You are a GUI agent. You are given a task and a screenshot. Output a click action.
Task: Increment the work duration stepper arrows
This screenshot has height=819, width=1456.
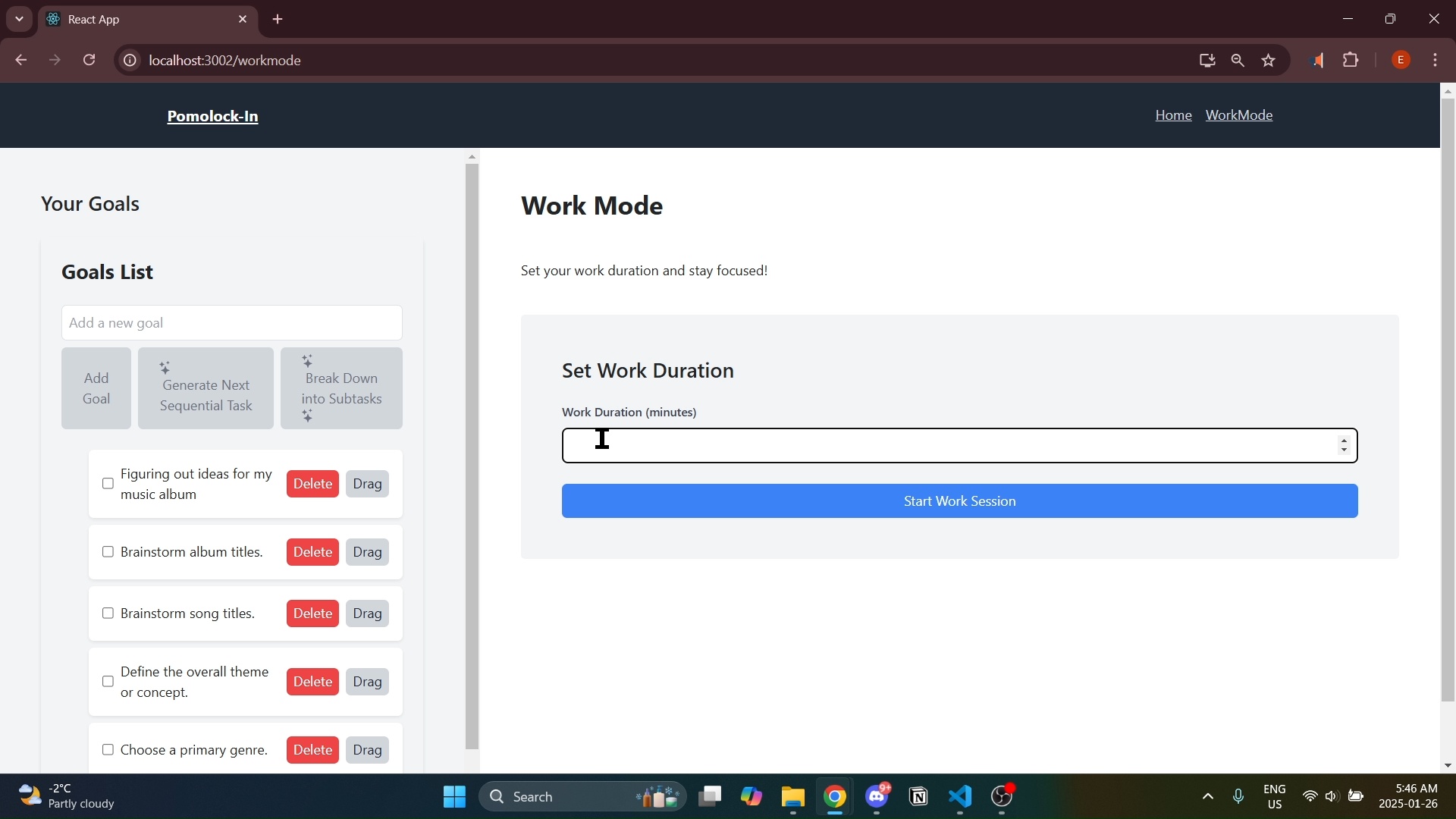click(1344, 440)
